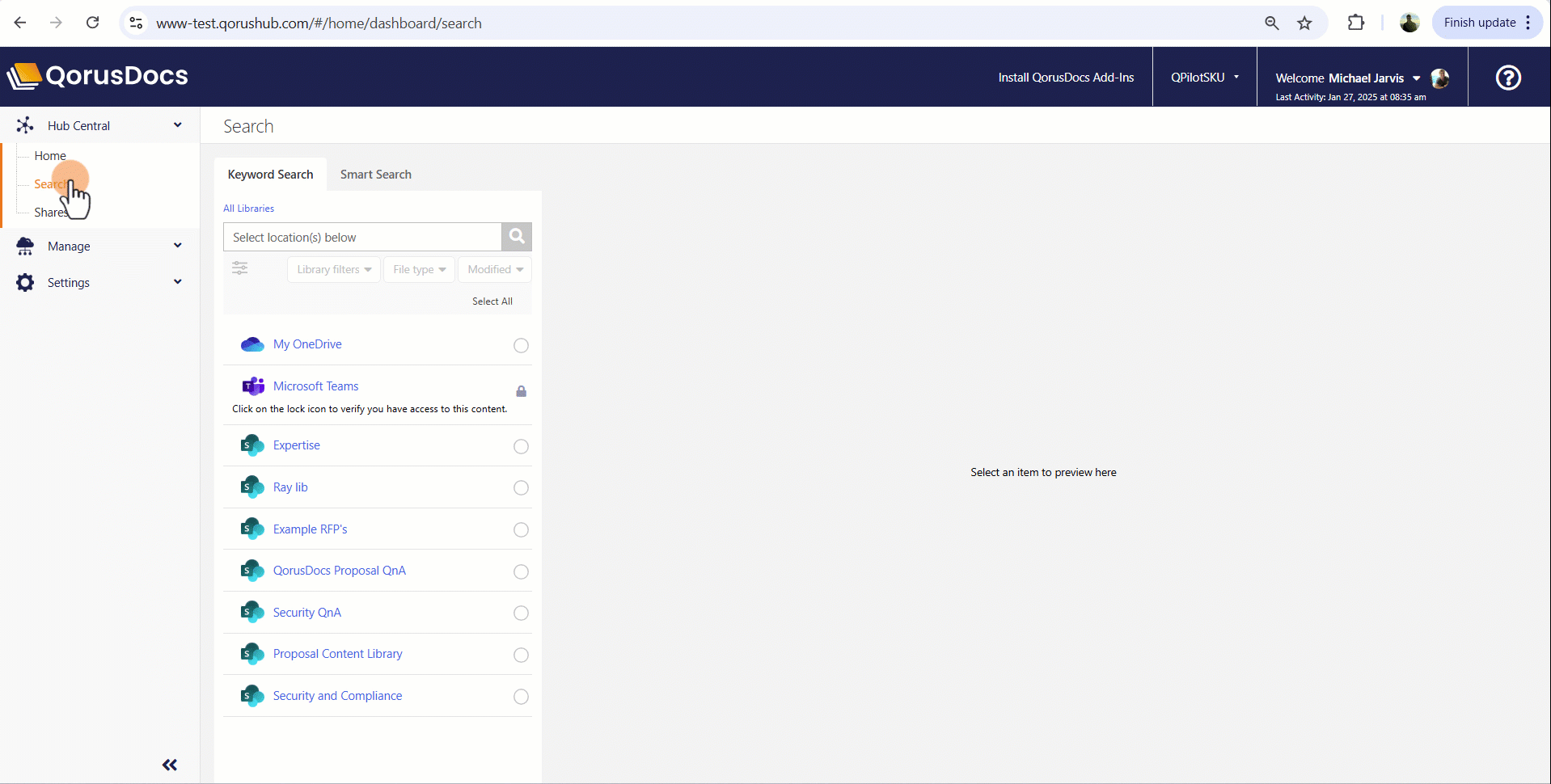Open the Library filters dropdown

(334, 269)
